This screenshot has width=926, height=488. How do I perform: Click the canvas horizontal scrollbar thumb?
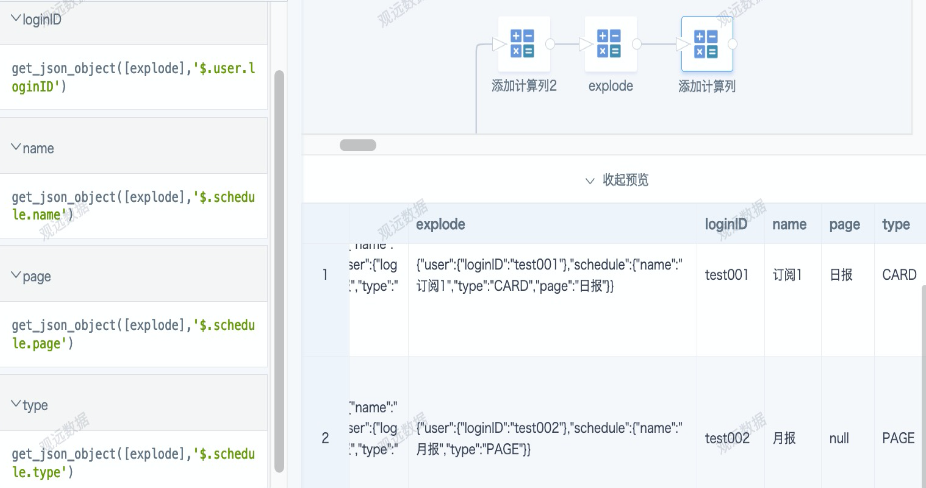[x=358, y=145]
